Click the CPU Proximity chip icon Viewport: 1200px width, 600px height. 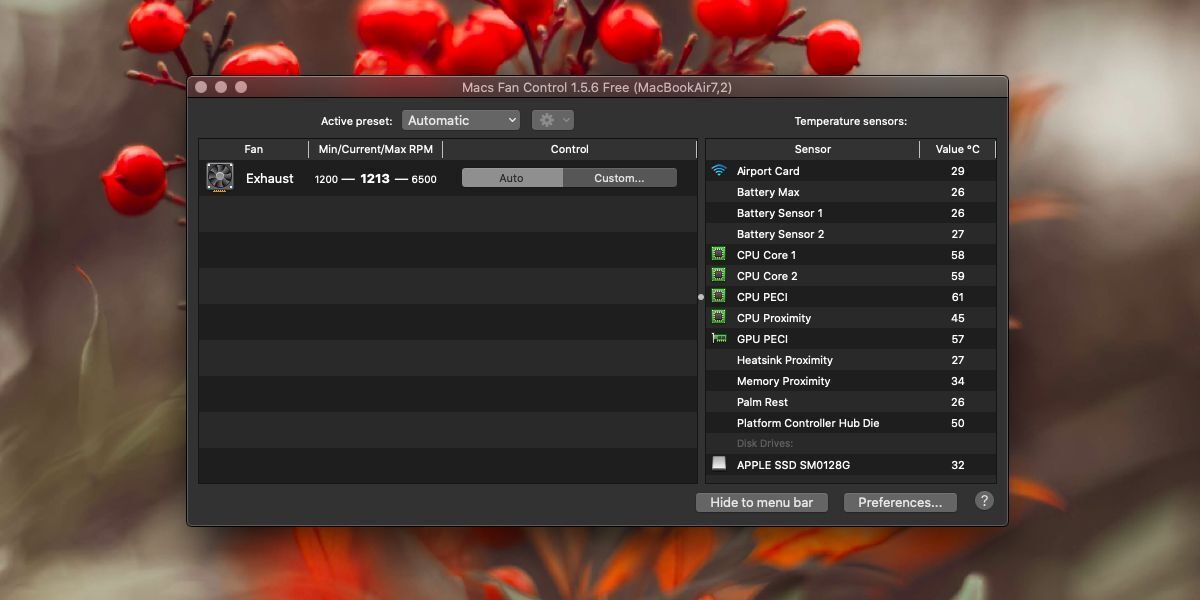point(718,317)
